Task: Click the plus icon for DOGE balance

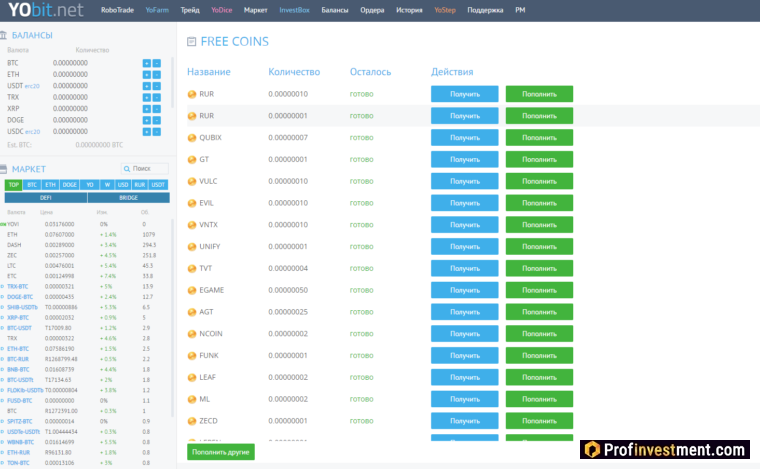Action: coord(146,120)
